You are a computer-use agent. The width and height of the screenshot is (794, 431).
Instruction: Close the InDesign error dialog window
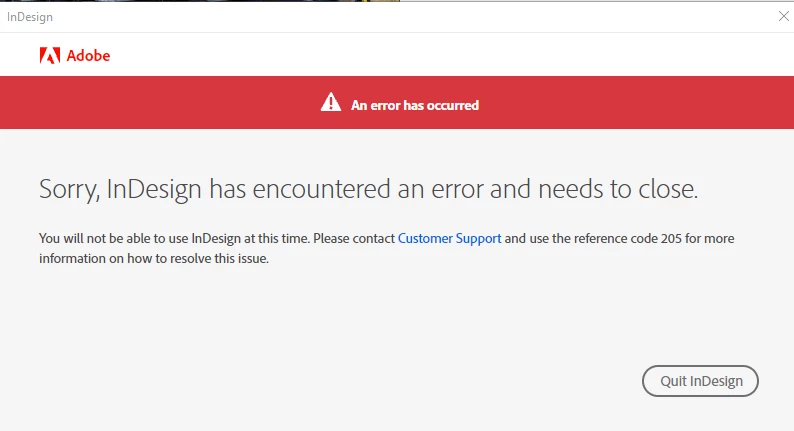(783, 16)
